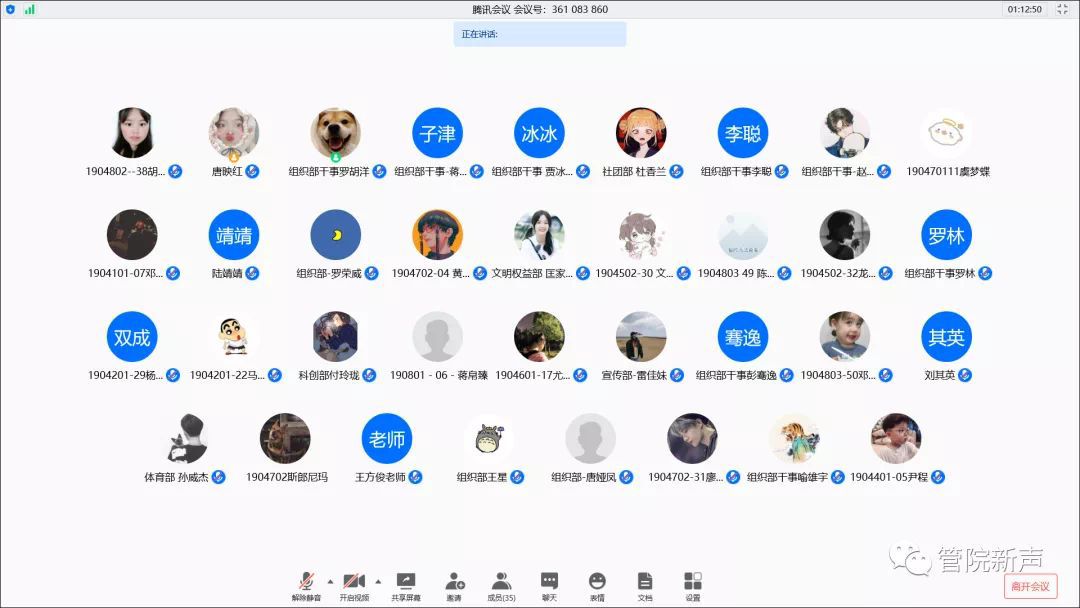Expand video options arrow beside 开启视频
Viewport: 1080px width, 608px height.
pos(377,580)
